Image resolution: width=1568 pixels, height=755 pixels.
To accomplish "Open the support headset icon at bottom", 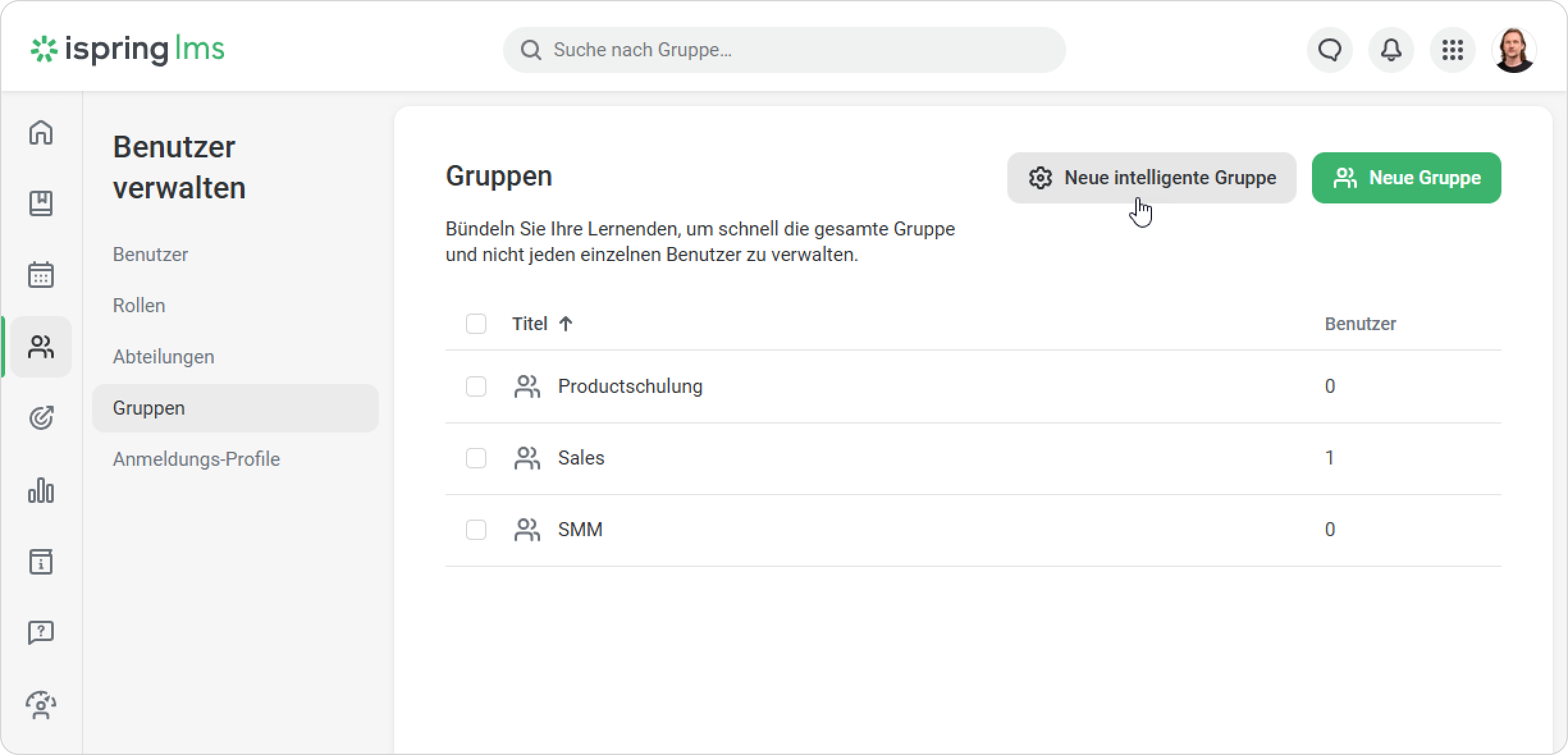I will [41, 705].
